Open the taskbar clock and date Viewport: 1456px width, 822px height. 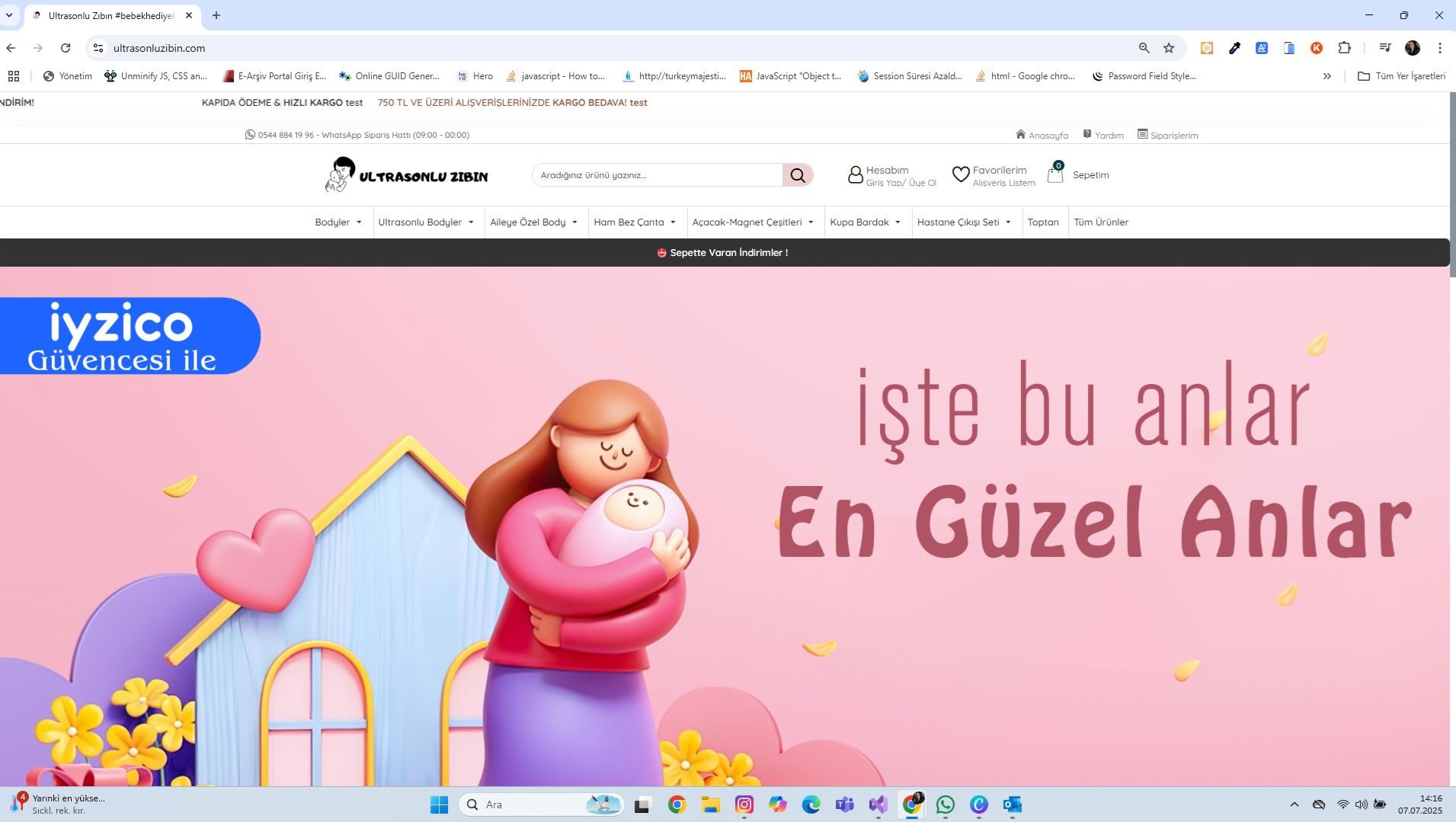(1420, 804)
